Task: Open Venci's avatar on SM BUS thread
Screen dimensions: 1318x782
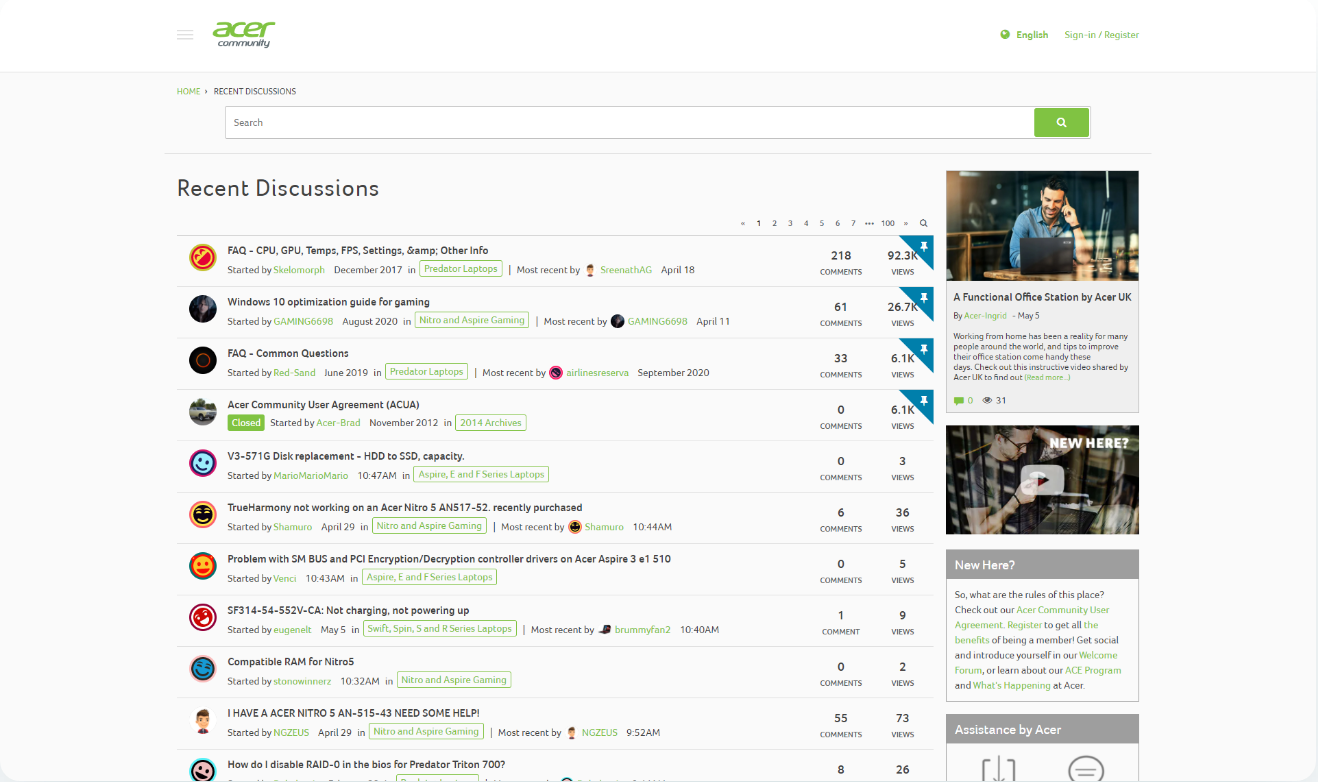Action: [203, 566]
